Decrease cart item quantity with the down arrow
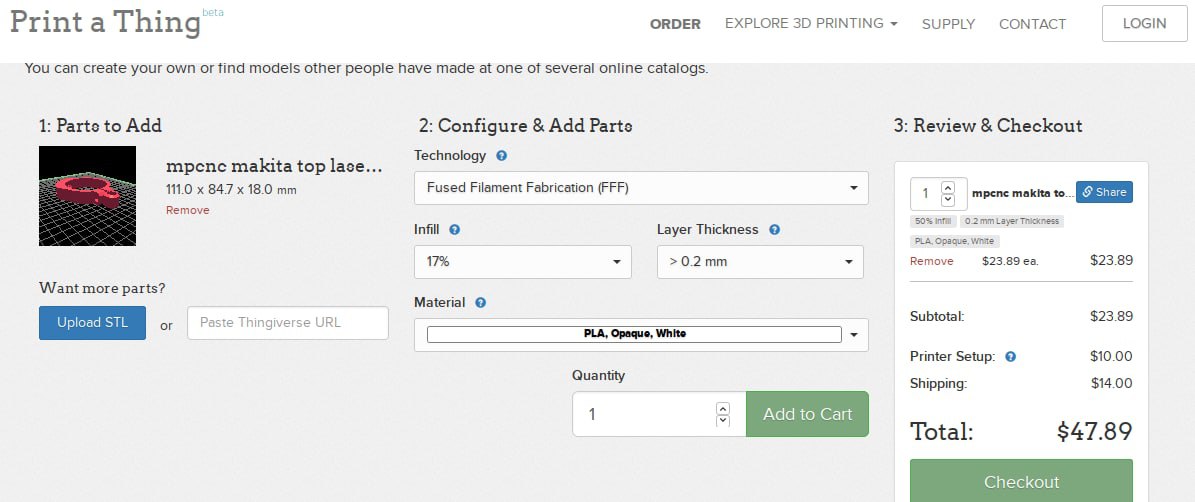1195x502 pixels. tap(947, 200)
